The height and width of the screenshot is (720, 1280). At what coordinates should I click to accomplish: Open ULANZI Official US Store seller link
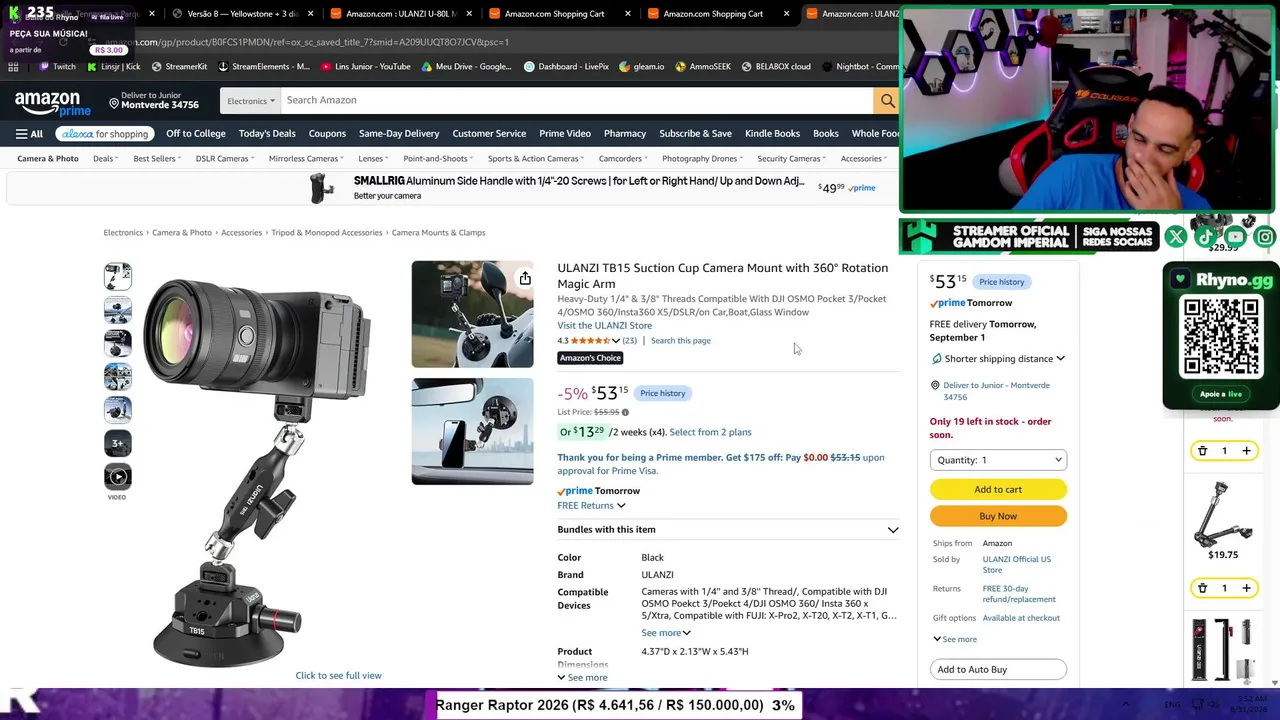tap(1016, 565)
